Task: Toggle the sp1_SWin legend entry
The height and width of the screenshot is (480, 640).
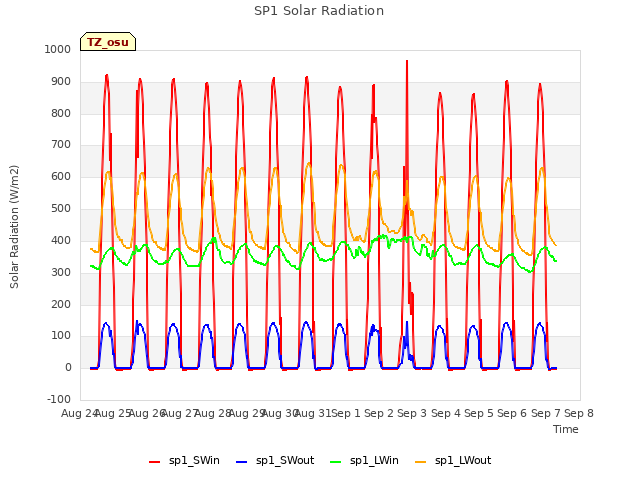Action: (x=184, y=461)
